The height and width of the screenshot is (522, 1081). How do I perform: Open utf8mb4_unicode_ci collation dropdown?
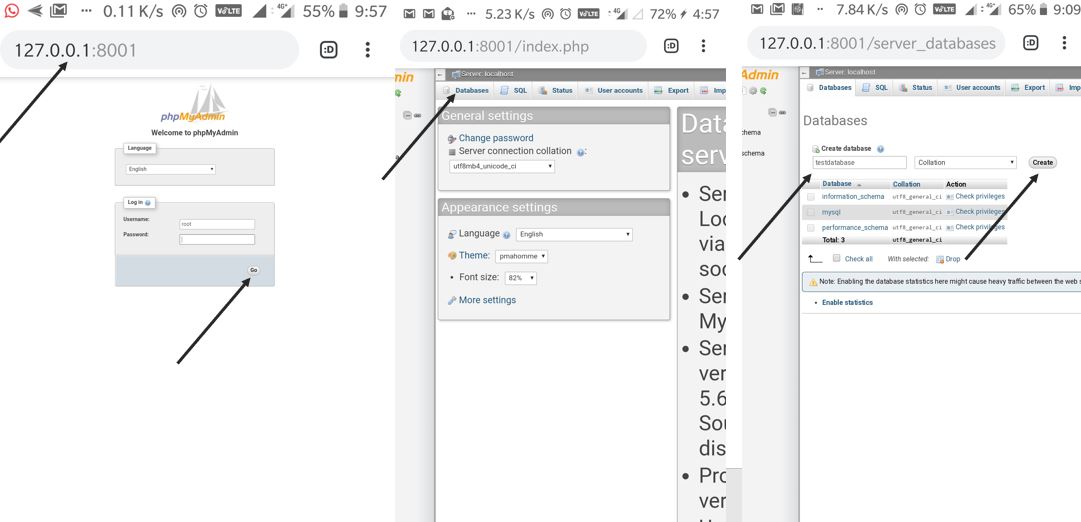501,166
